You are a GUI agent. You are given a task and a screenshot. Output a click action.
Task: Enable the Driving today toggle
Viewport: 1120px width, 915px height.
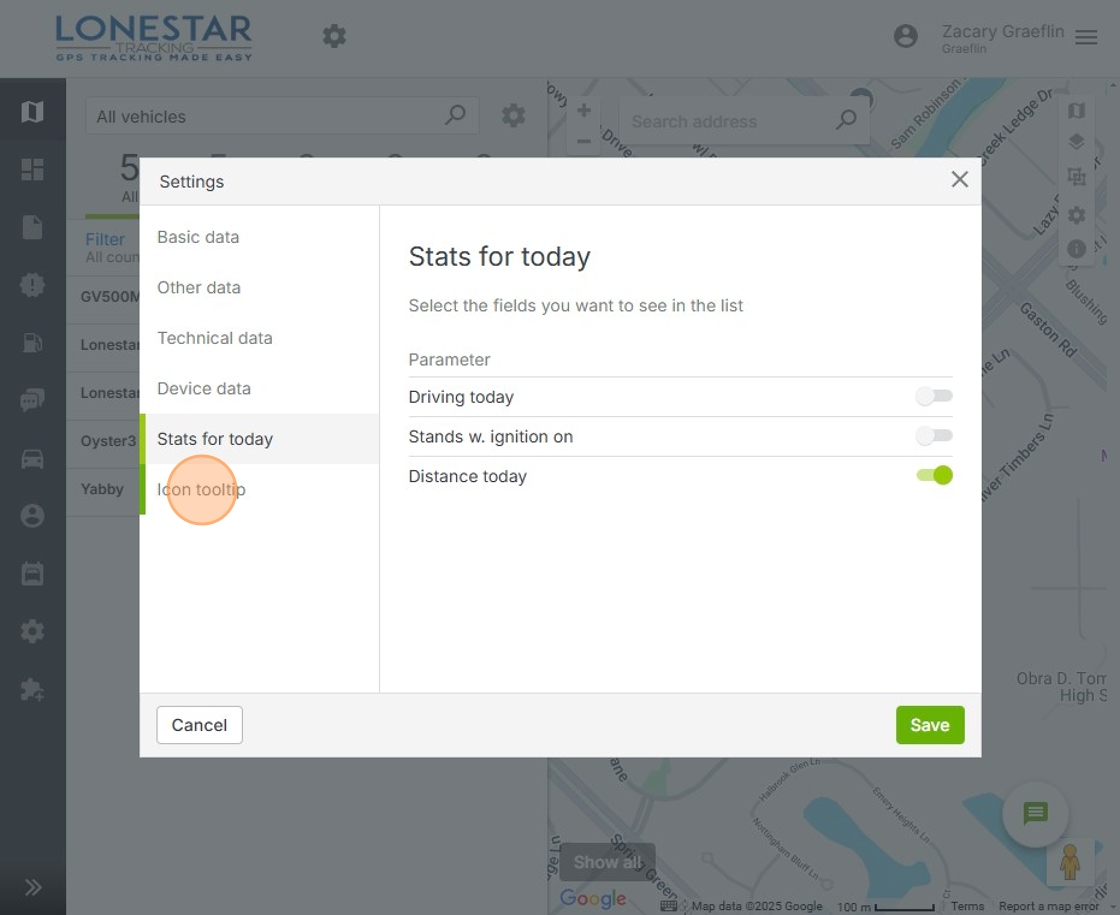click(934, 396)
